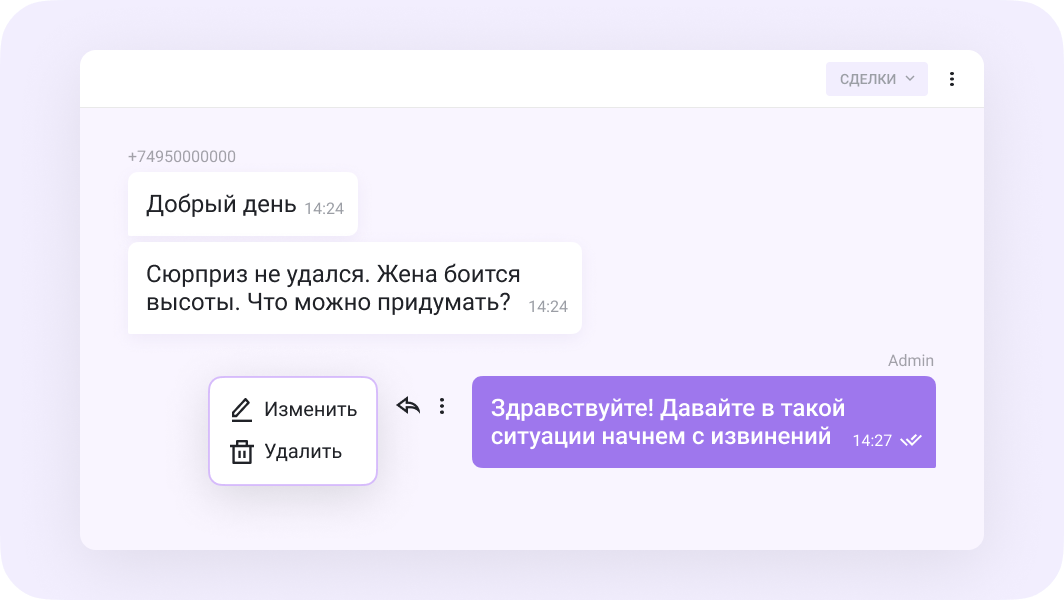Choose Удалить from the message menu
Viewport: 1064px width, 600px height.
click(x=286, y=451)
